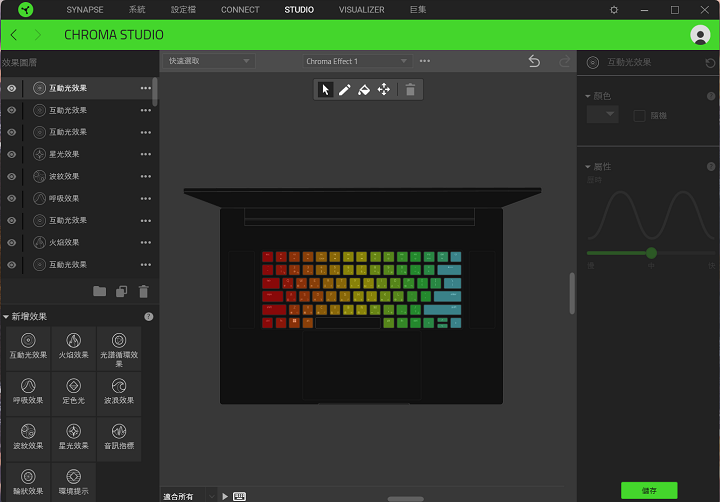The height and width of the screenshot is (502, 720).
Task: Open the settings gear icon
Action: coord(613,10)
